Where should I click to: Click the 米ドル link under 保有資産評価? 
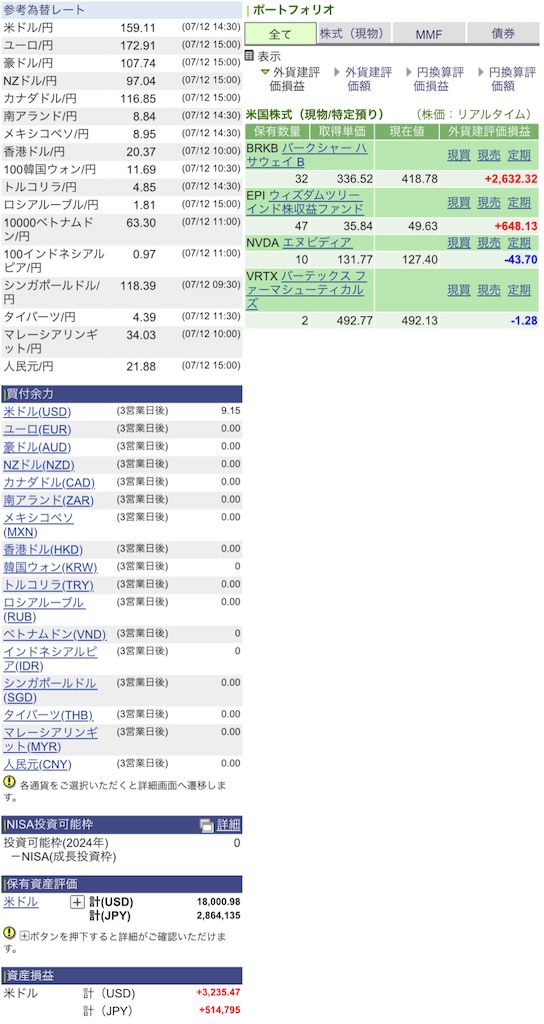click(x=21, y=902)
